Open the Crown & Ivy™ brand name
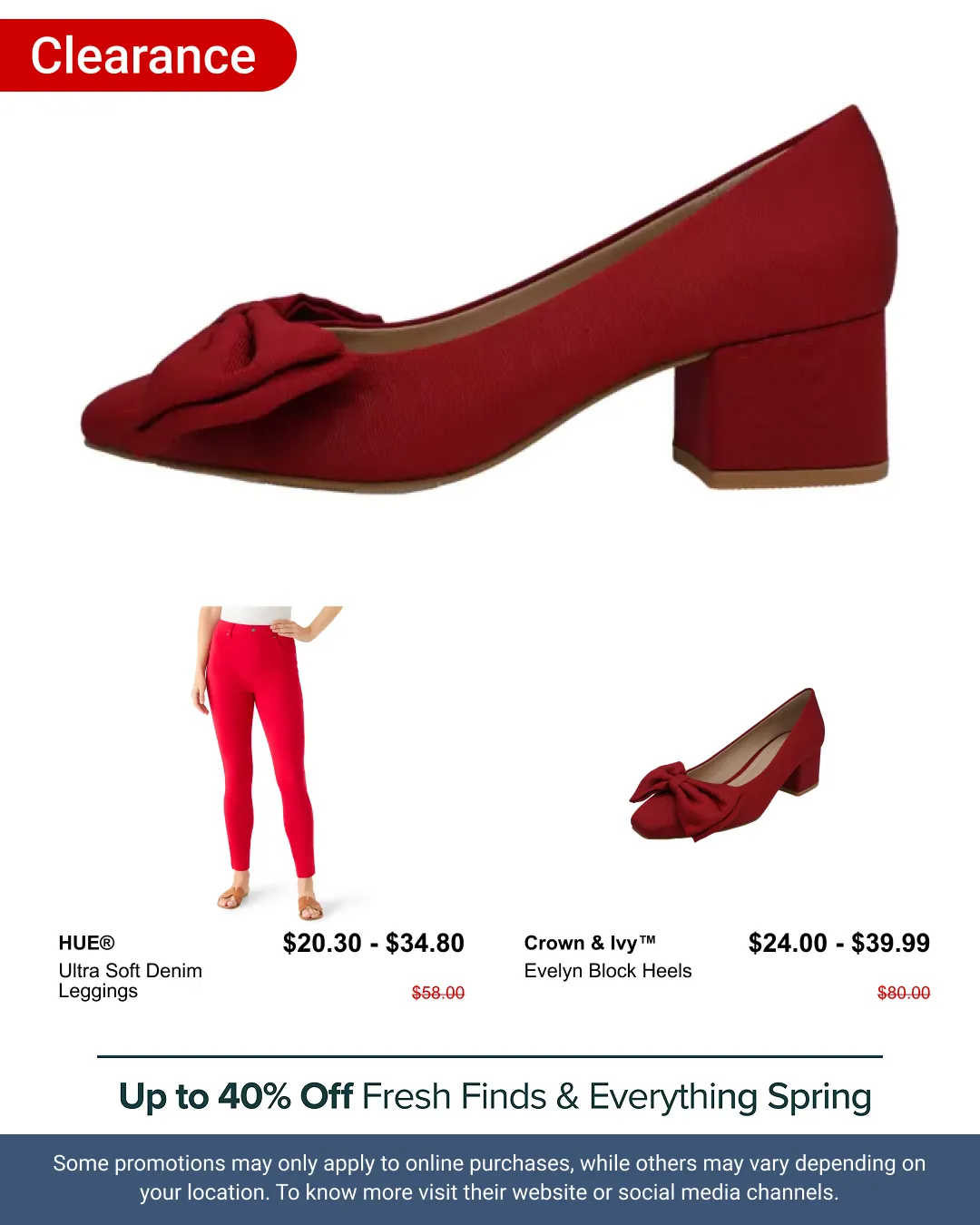The image size is (980, 1225). coord(590,943)
